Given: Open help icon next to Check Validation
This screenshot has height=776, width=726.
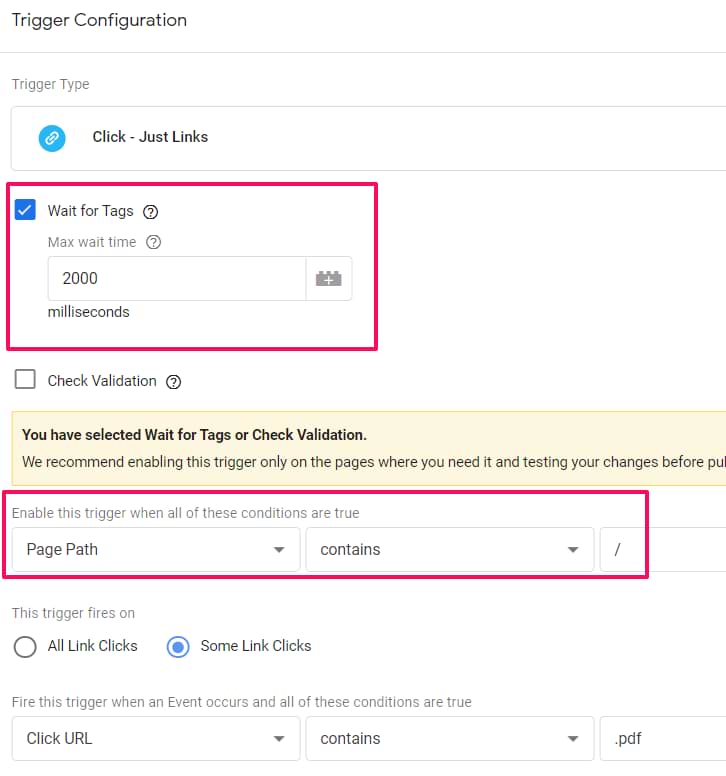Looking at the screenshot, I should 174,381.
